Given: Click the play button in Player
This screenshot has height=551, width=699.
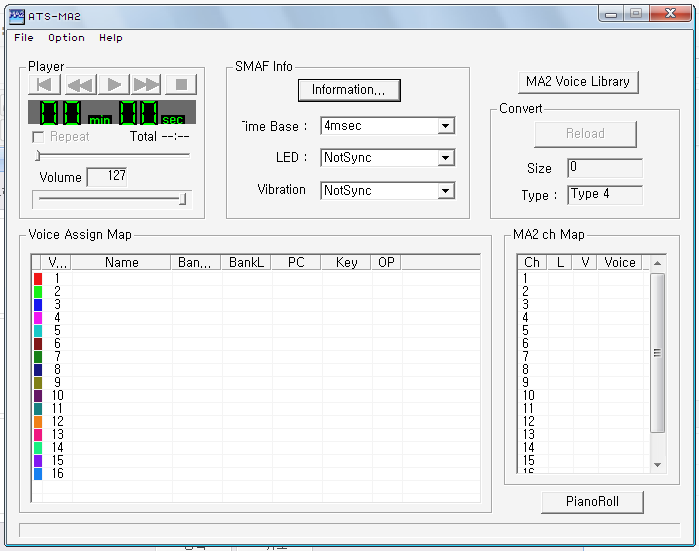Looking at the screenshot, I should pyautogui.click(x=114, y=85).
